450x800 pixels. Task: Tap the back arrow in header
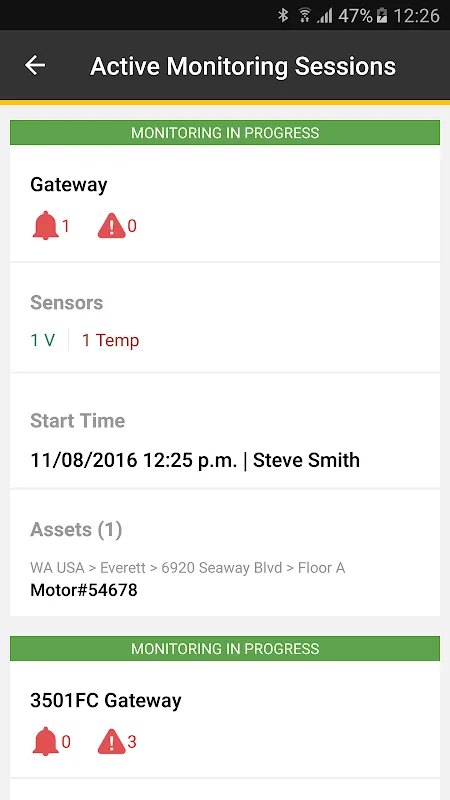35,65
